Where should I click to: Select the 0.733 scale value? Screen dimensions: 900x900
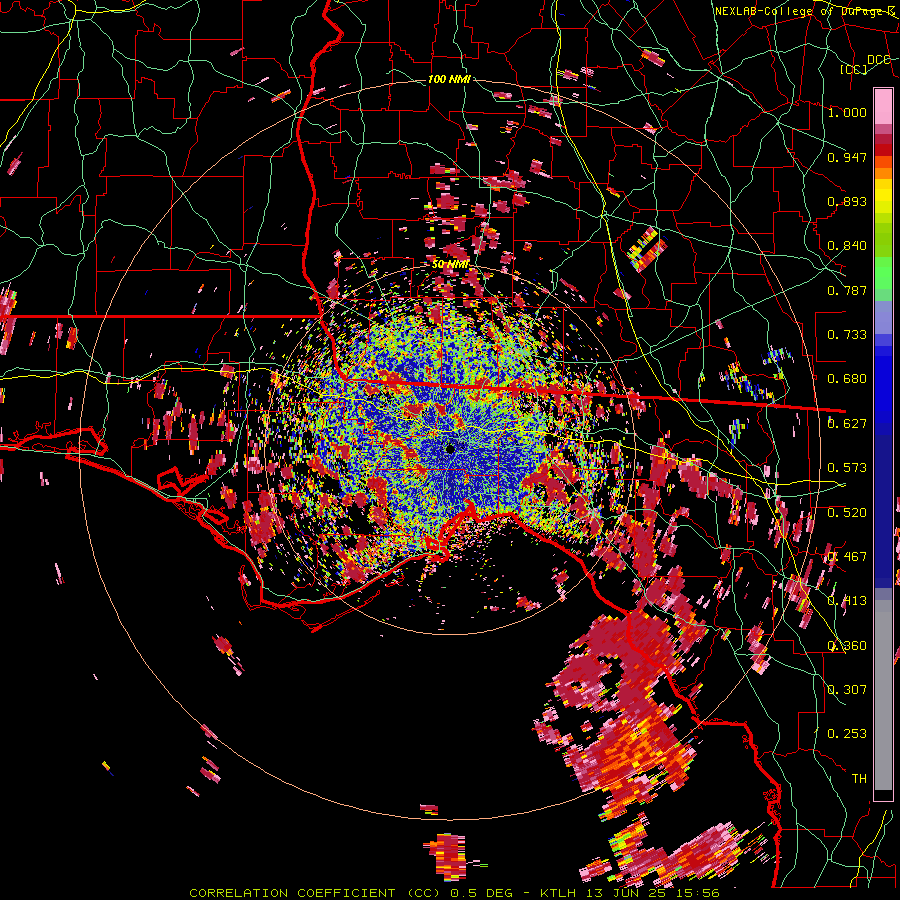[847, 335]
